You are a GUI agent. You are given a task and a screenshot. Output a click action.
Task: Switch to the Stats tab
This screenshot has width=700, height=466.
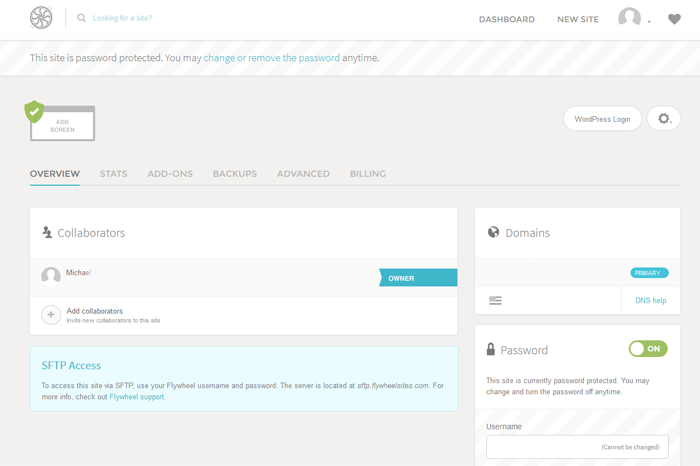113,174
